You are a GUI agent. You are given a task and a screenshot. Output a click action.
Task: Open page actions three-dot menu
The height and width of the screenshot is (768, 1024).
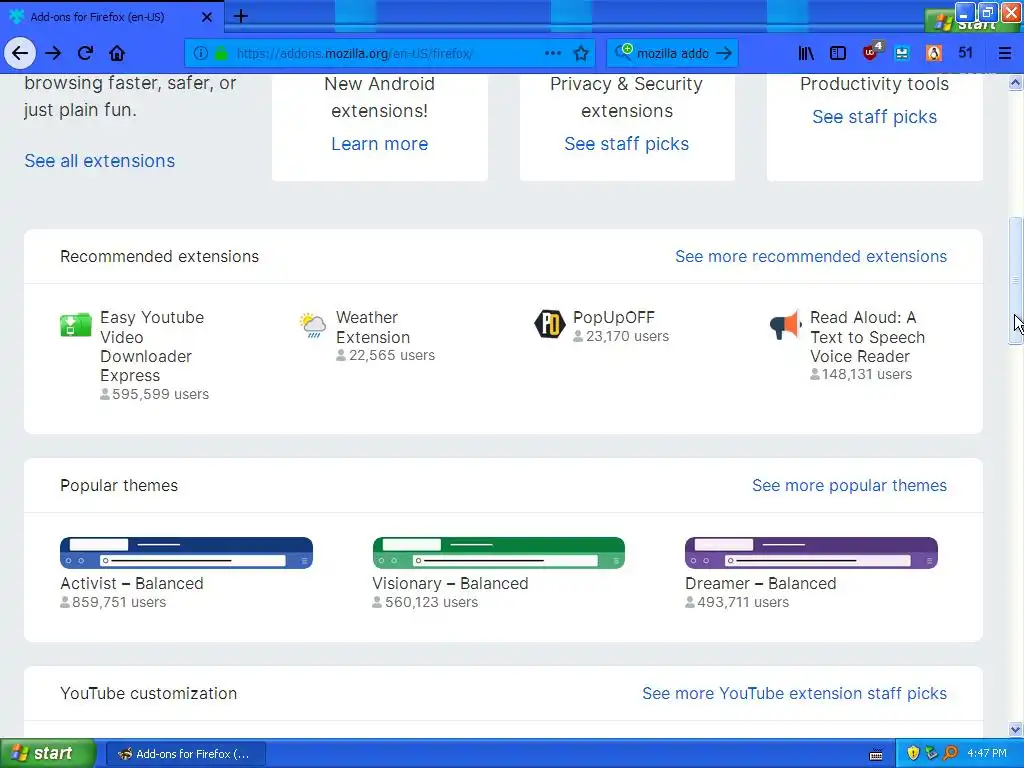tap(552, 53)
